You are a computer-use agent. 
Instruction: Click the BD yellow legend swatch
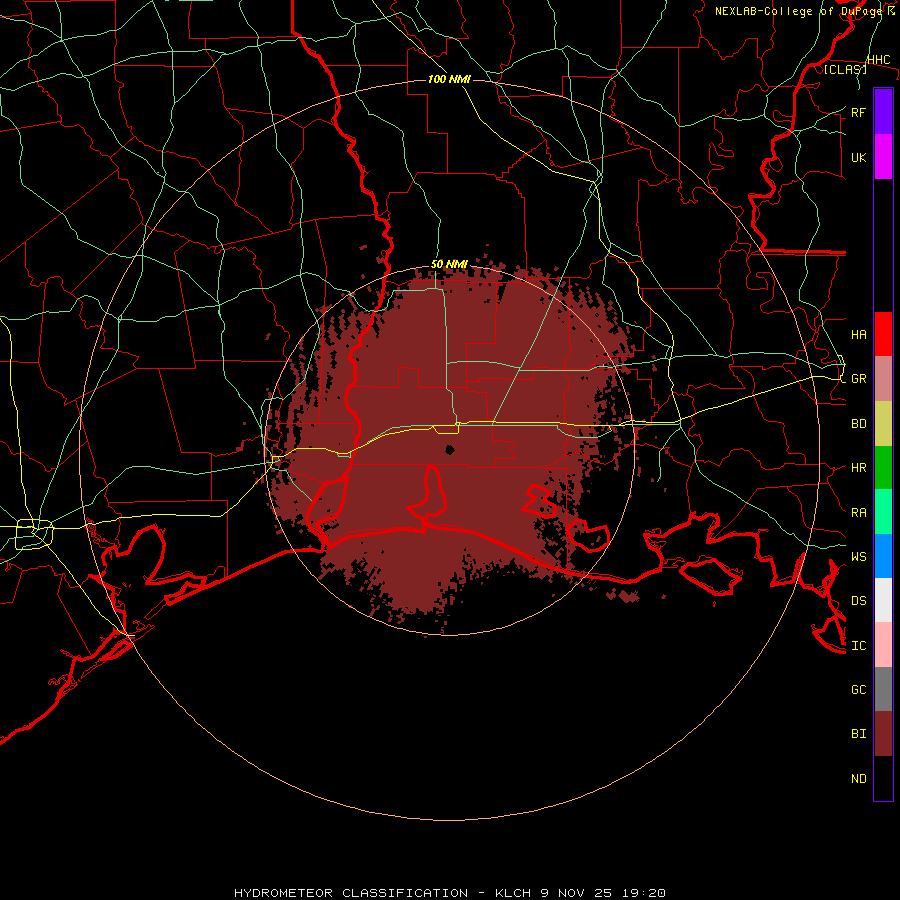point(883,424)
